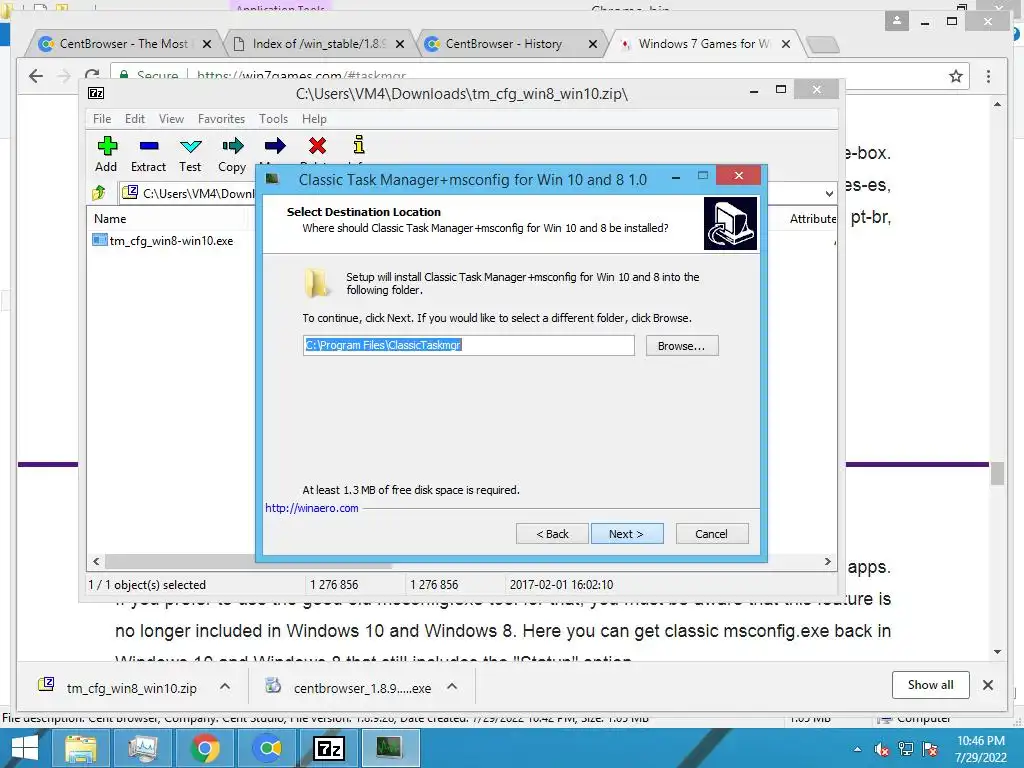1024x768 pixels.
Task: Close the CentBrowser - History tab
Action: (x=592, y=44)
